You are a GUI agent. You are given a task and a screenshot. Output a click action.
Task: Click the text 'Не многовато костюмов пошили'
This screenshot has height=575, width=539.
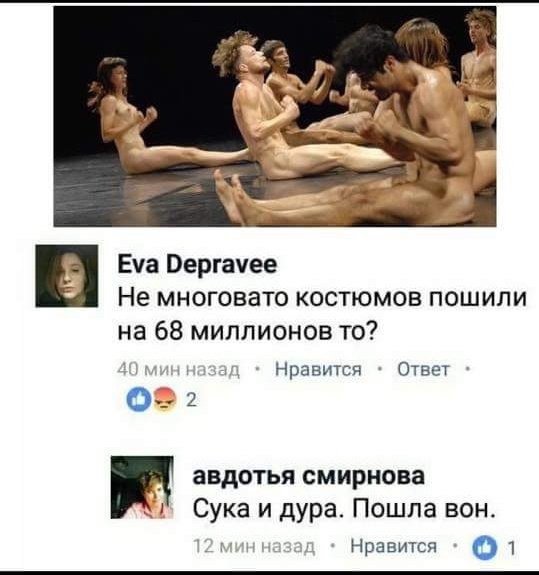click(x=322, y=298)
